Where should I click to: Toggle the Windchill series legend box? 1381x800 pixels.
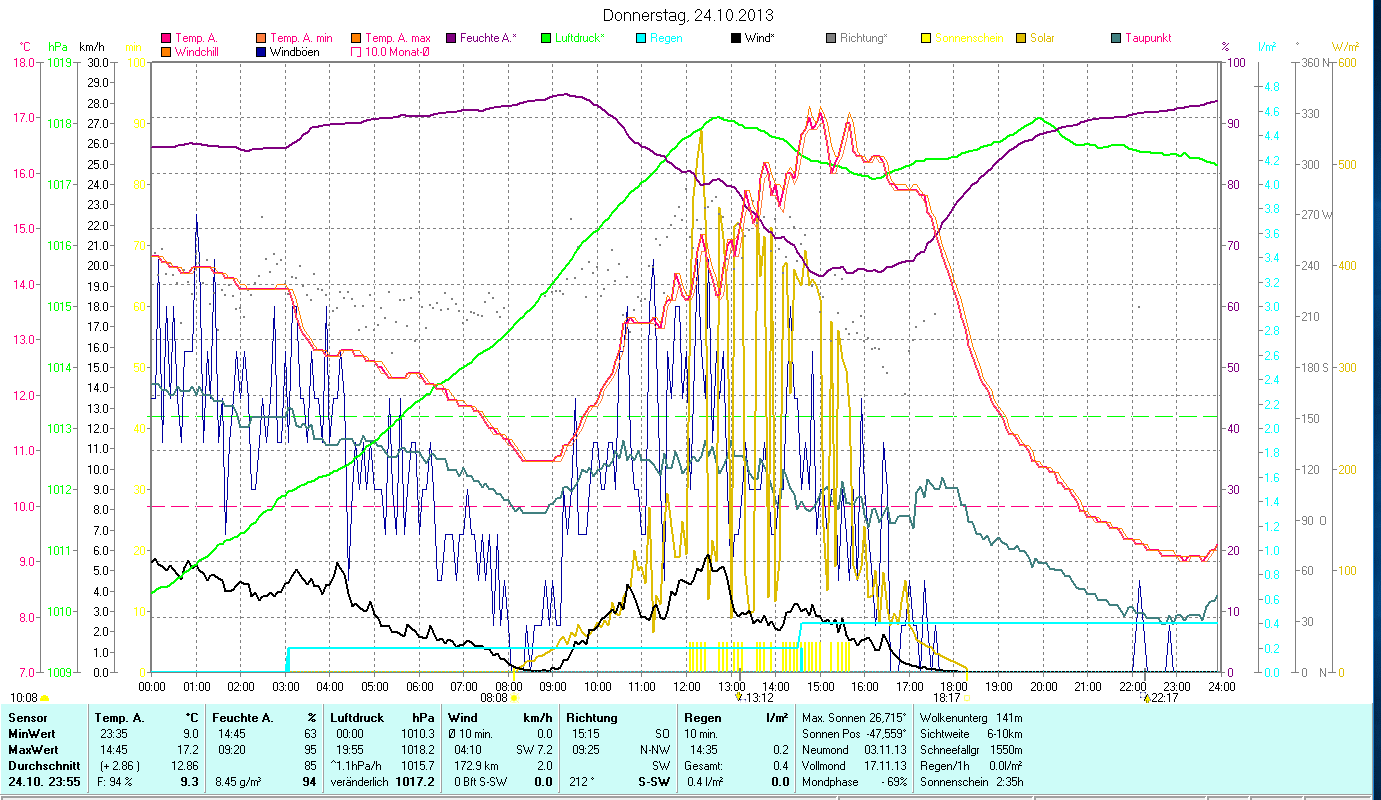coord(166,52)
